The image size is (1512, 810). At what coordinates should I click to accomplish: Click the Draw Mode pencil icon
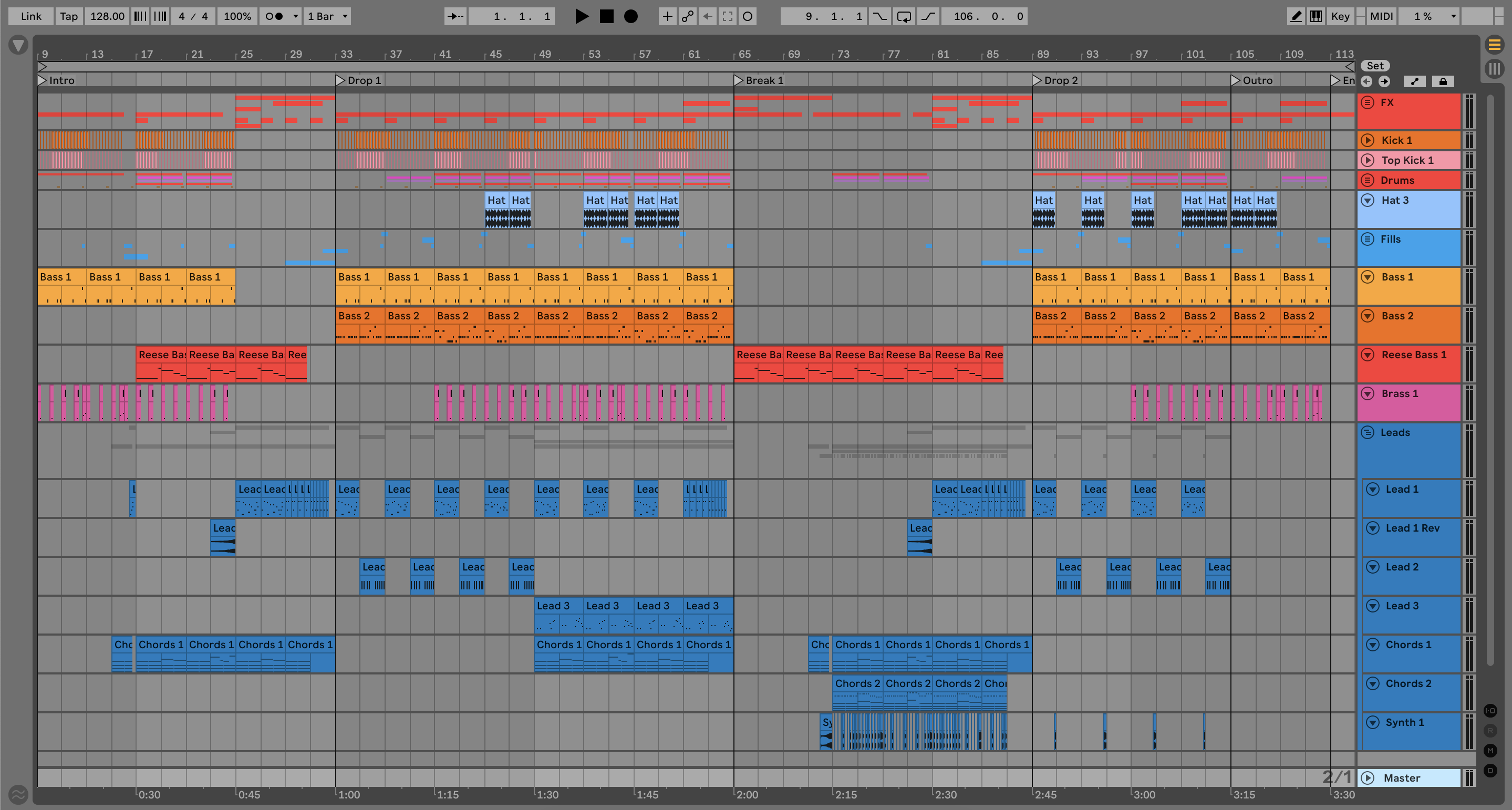click(x=1296, y=16)
